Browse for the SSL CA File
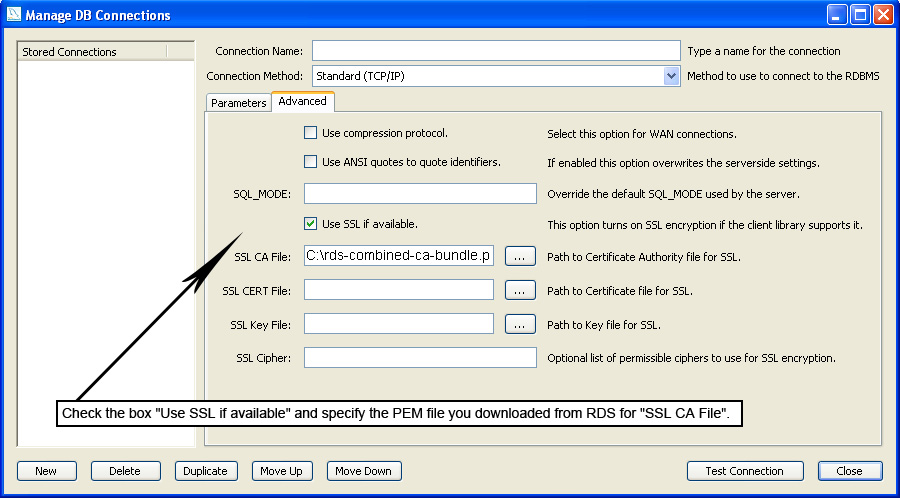This screenshot has width=900, height=498. coord(520,256)
